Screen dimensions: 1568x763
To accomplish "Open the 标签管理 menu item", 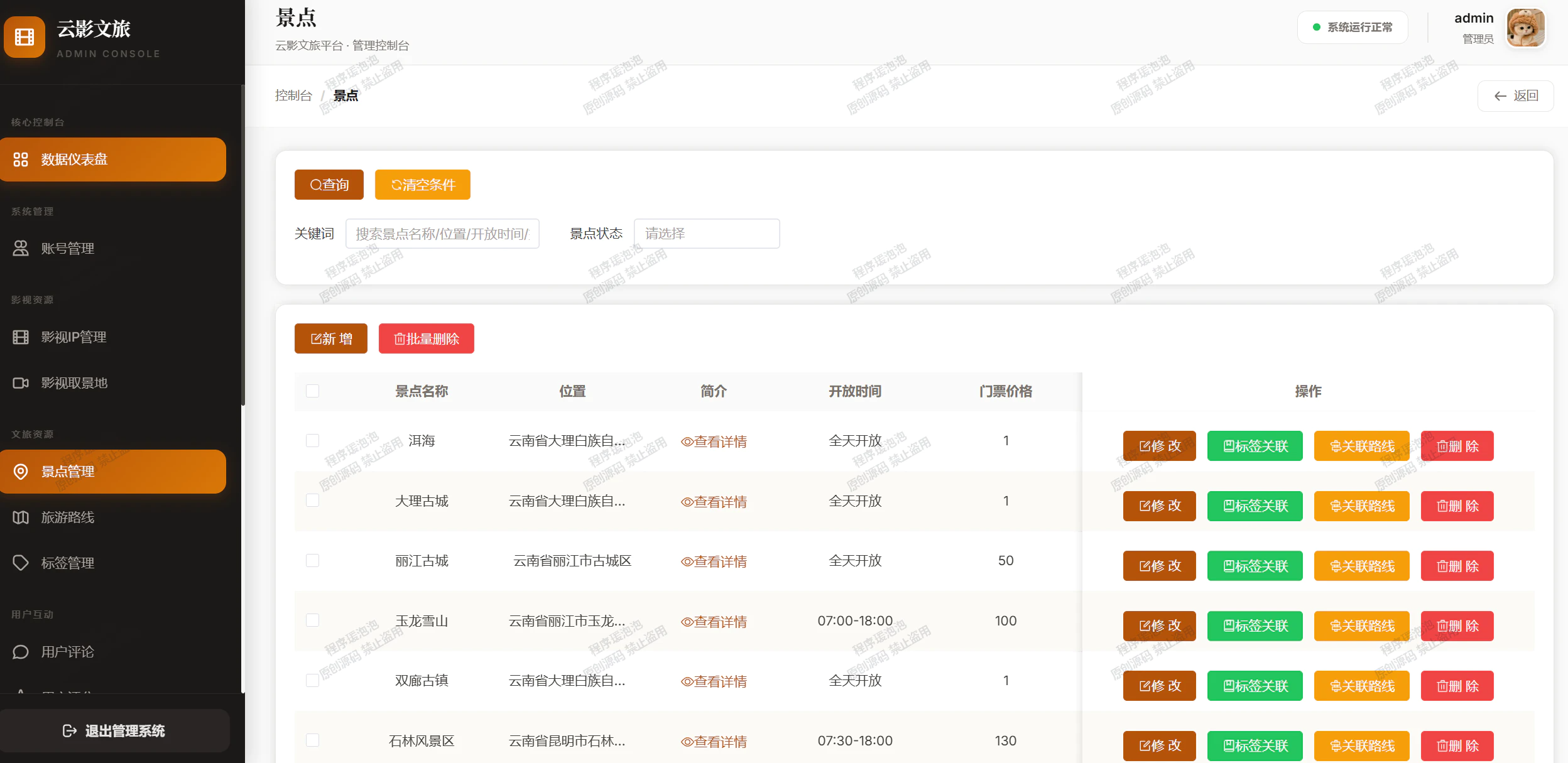I will click(113, 563).
